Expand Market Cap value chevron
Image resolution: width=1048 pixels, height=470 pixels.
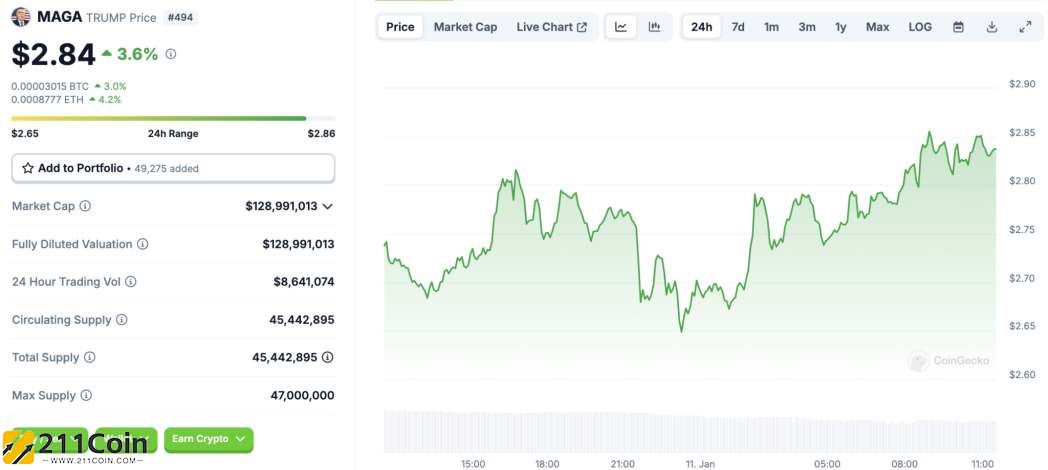[328, 207]
